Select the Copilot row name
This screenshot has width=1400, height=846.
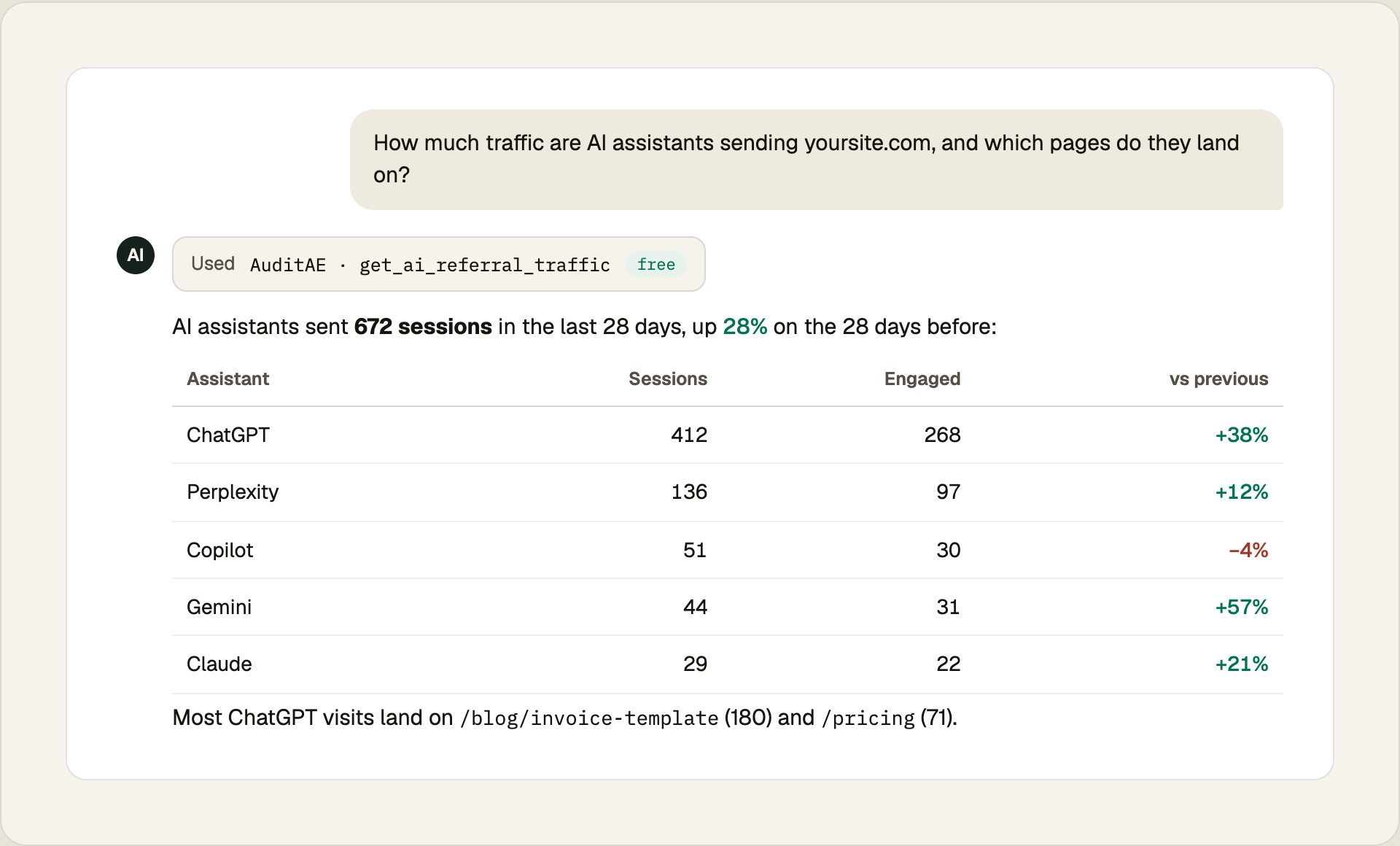point(220,551)
